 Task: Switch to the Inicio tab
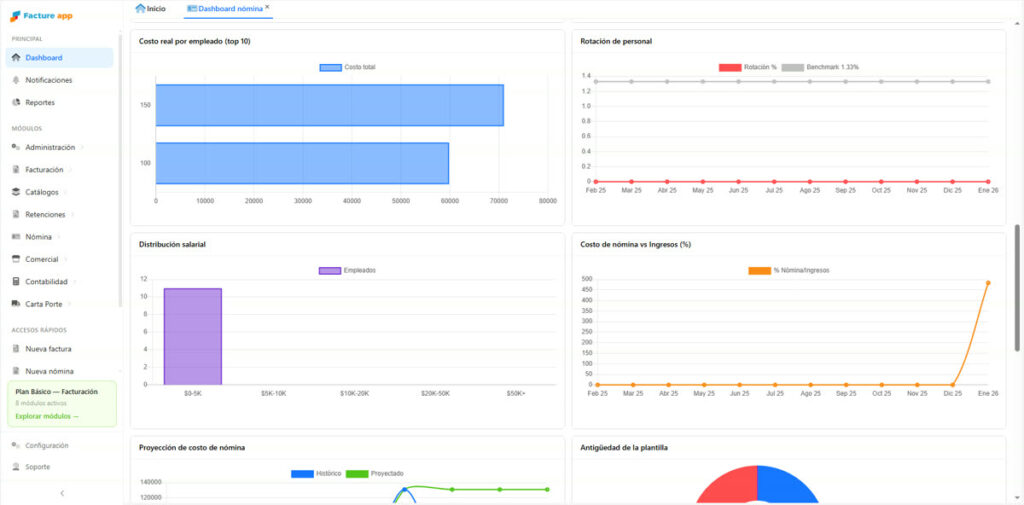(x=150, y=8)
